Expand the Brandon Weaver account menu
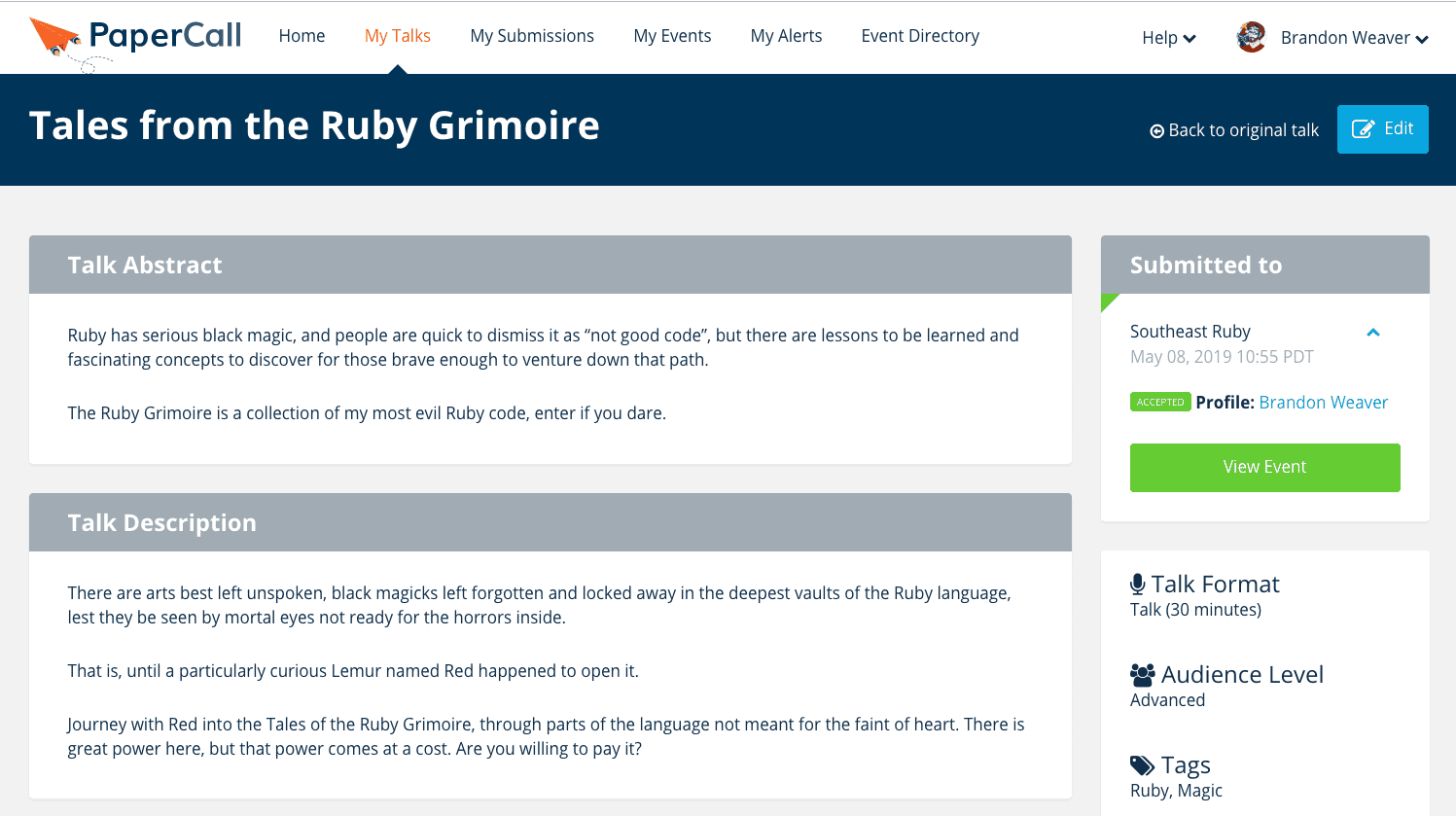The height and width of the screenshot is (816, 1456). 1355,38
